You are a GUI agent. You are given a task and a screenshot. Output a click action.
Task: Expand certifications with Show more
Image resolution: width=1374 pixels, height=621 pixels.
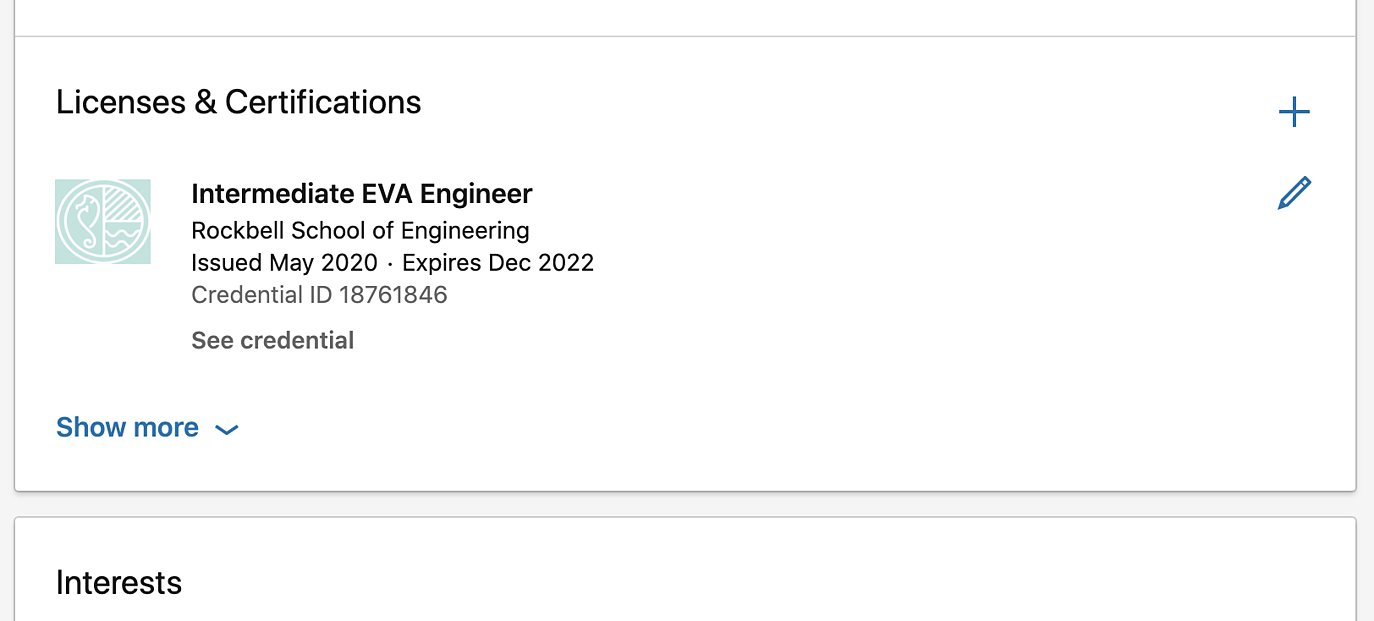147,428
